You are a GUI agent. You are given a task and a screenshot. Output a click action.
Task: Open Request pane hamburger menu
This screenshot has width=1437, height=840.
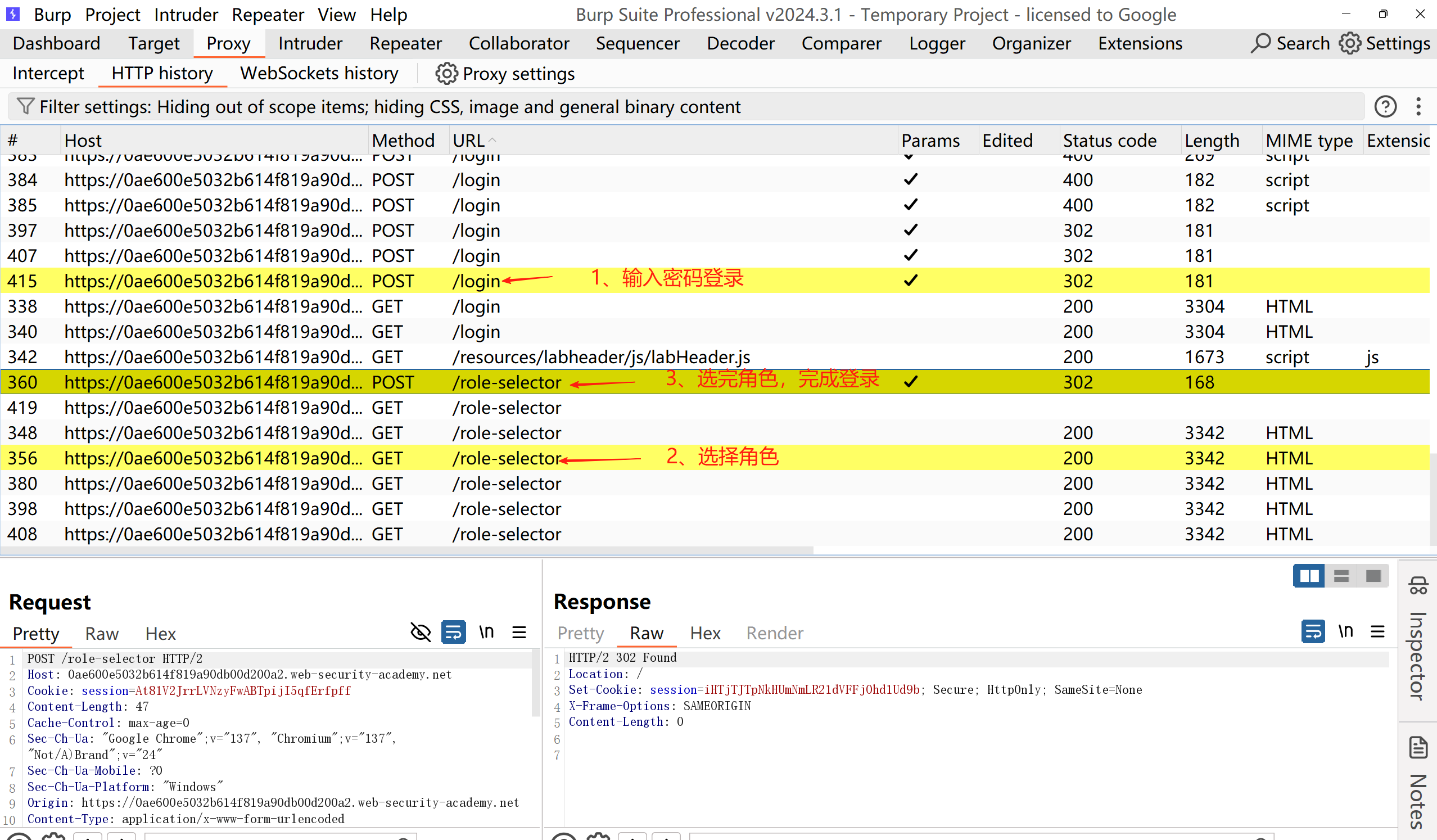click(x=519, y=633)
